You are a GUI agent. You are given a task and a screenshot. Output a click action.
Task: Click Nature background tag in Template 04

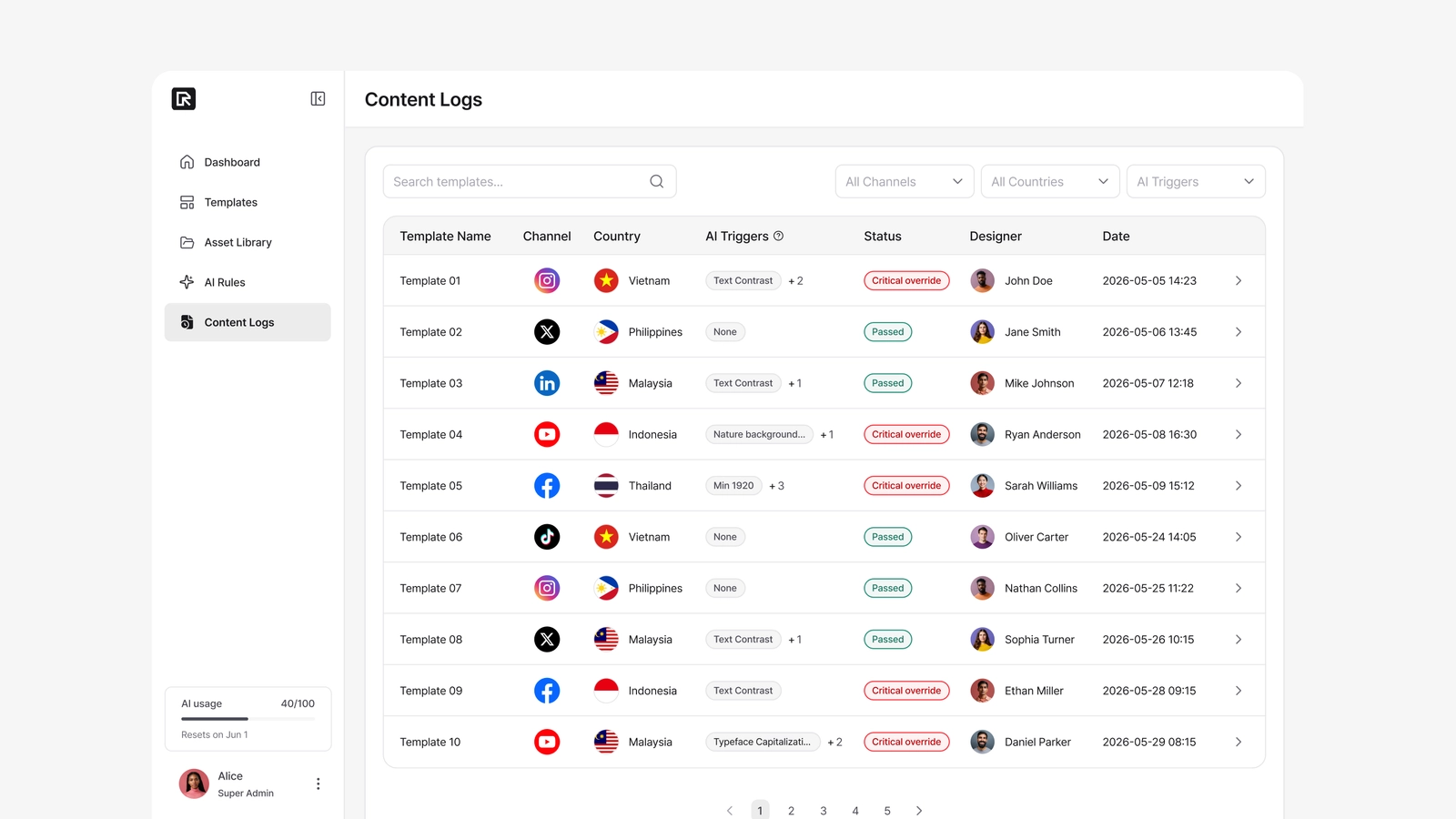[759, 434]
